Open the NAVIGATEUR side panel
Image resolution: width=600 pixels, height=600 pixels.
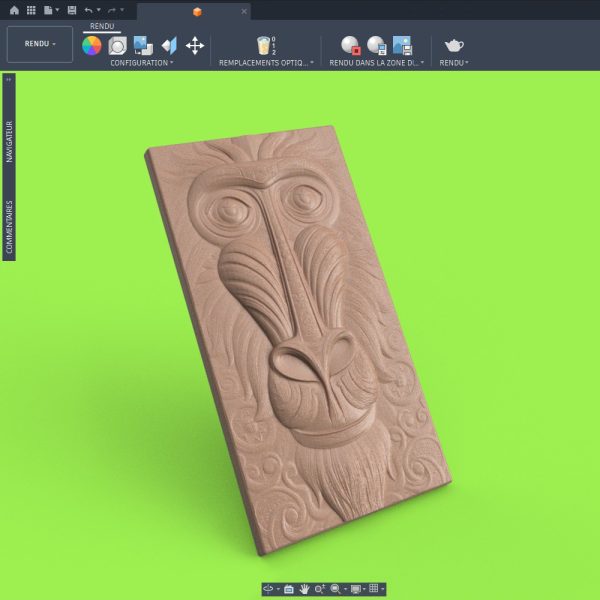tap(10, 142)
